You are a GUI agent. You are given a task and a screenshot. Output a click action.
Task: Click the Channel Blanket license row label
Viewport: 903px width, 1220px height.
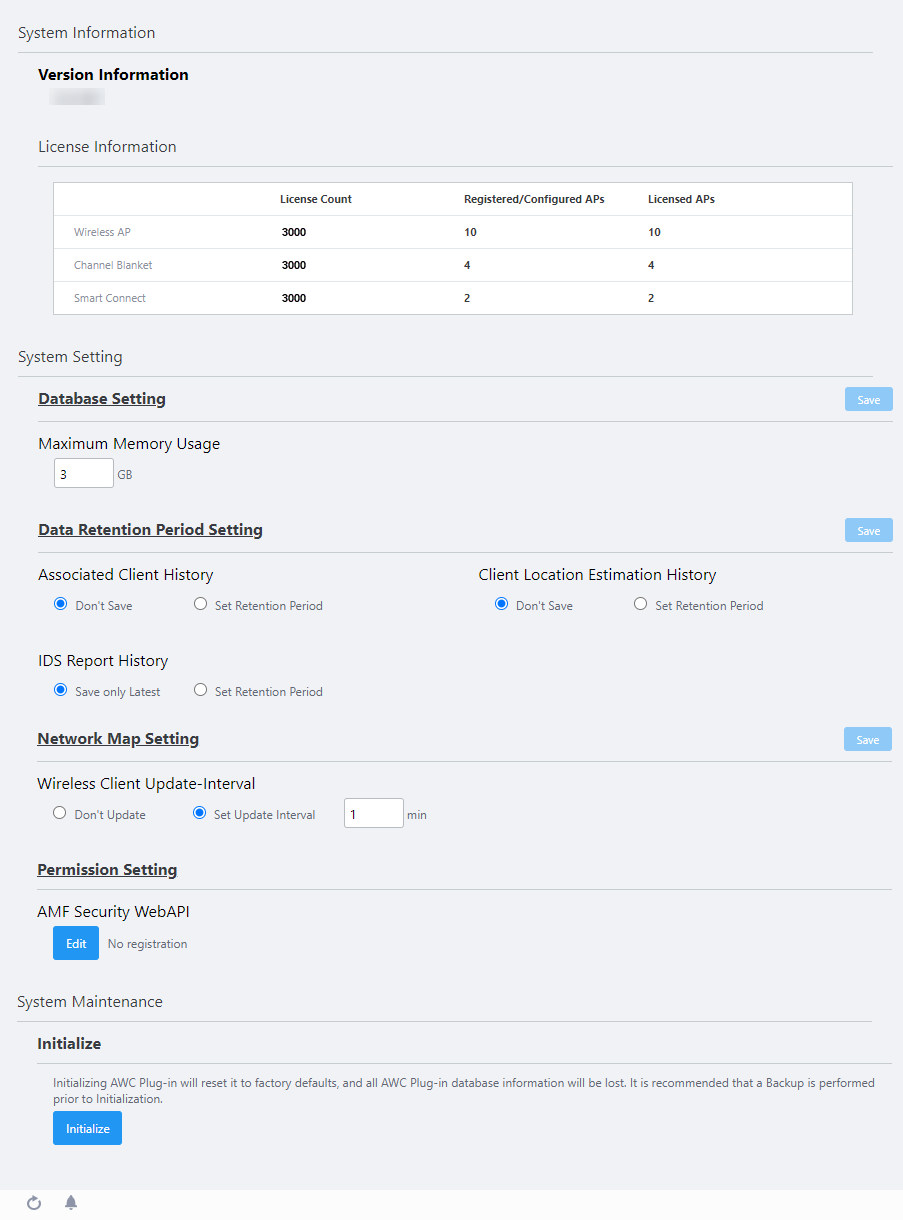pyautogui.click(x=113, y=265)
